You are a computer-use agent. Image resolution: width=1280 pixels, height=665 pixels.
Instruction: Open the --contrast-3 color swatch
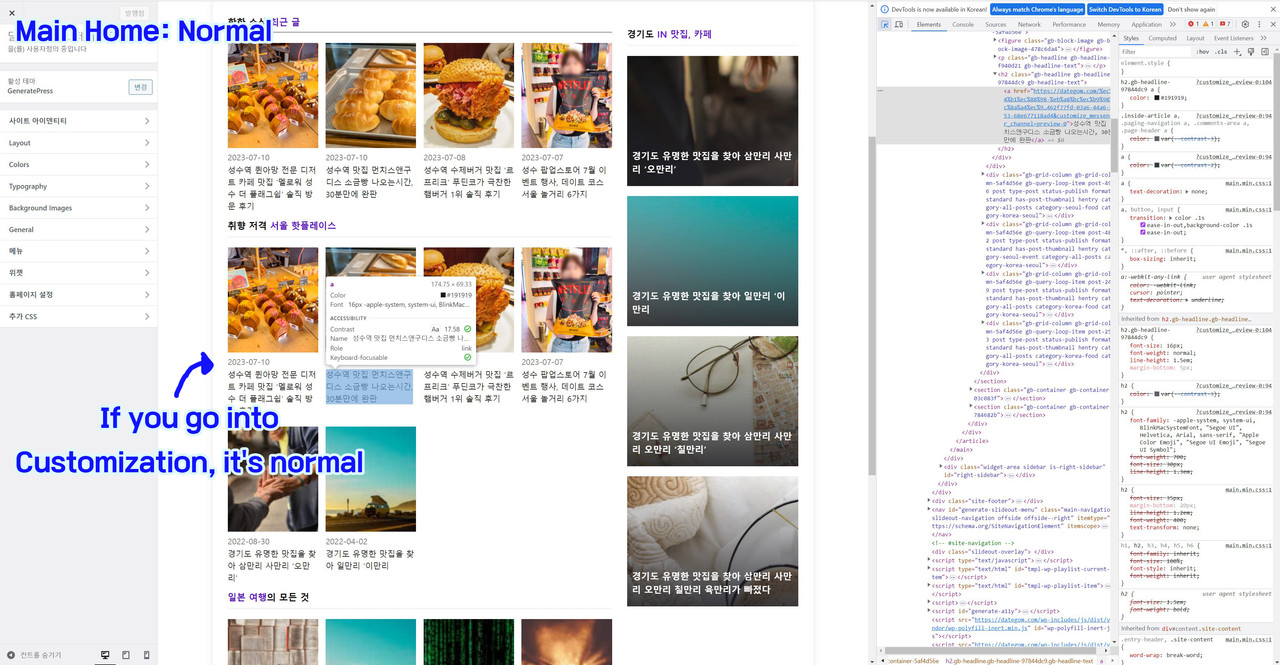coord(1158,139)
